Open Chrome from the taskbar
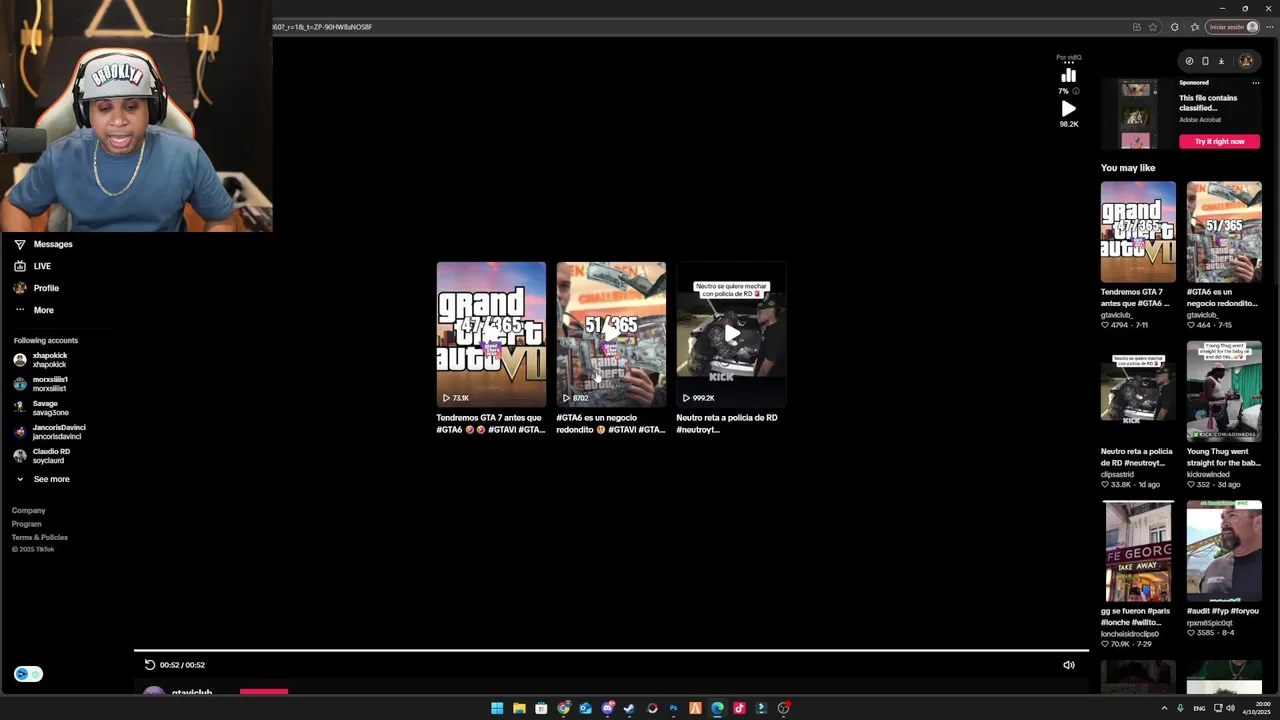 pos(564,708)
